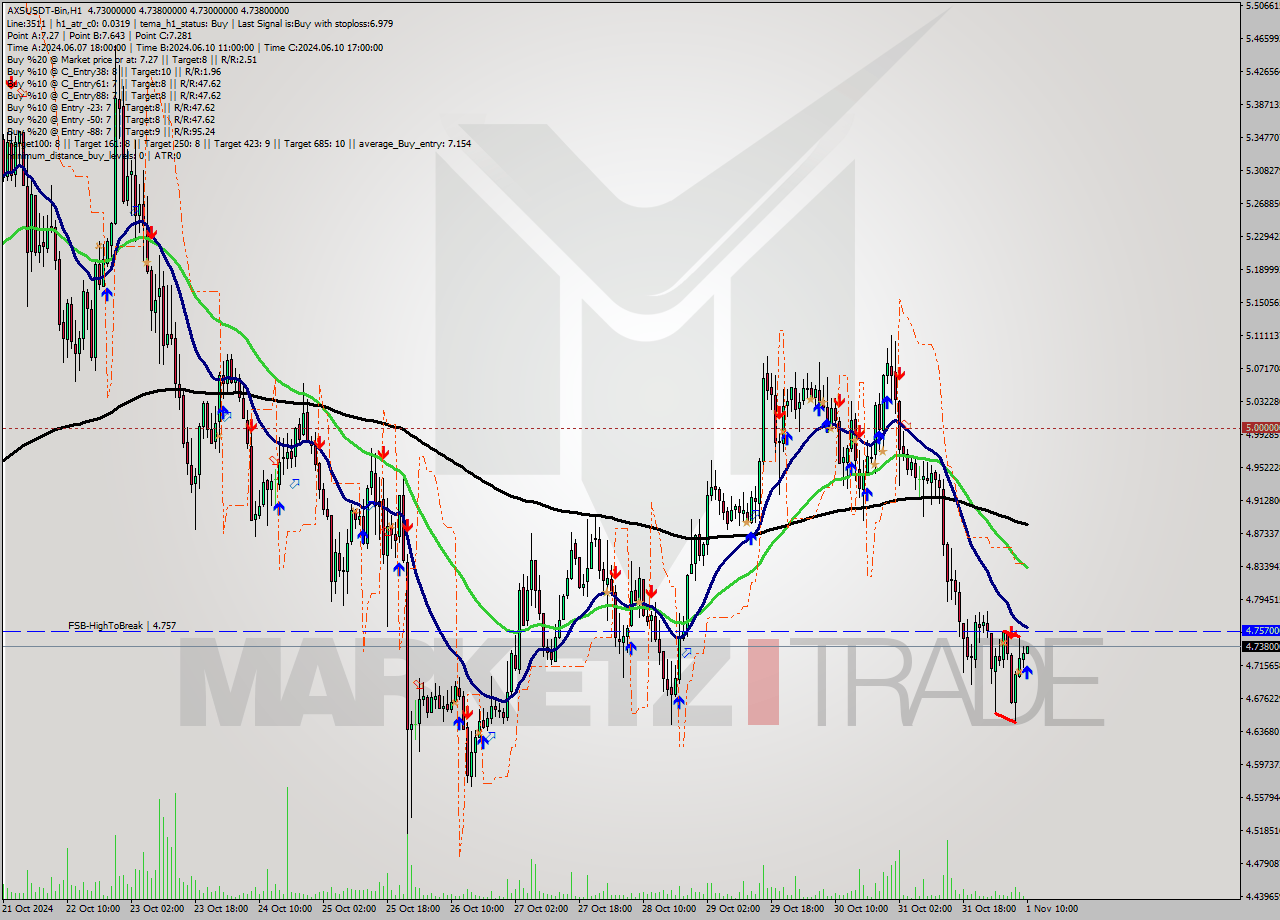
Task: Click the 4.6762 price axis label
Action: click(1261, 698)
